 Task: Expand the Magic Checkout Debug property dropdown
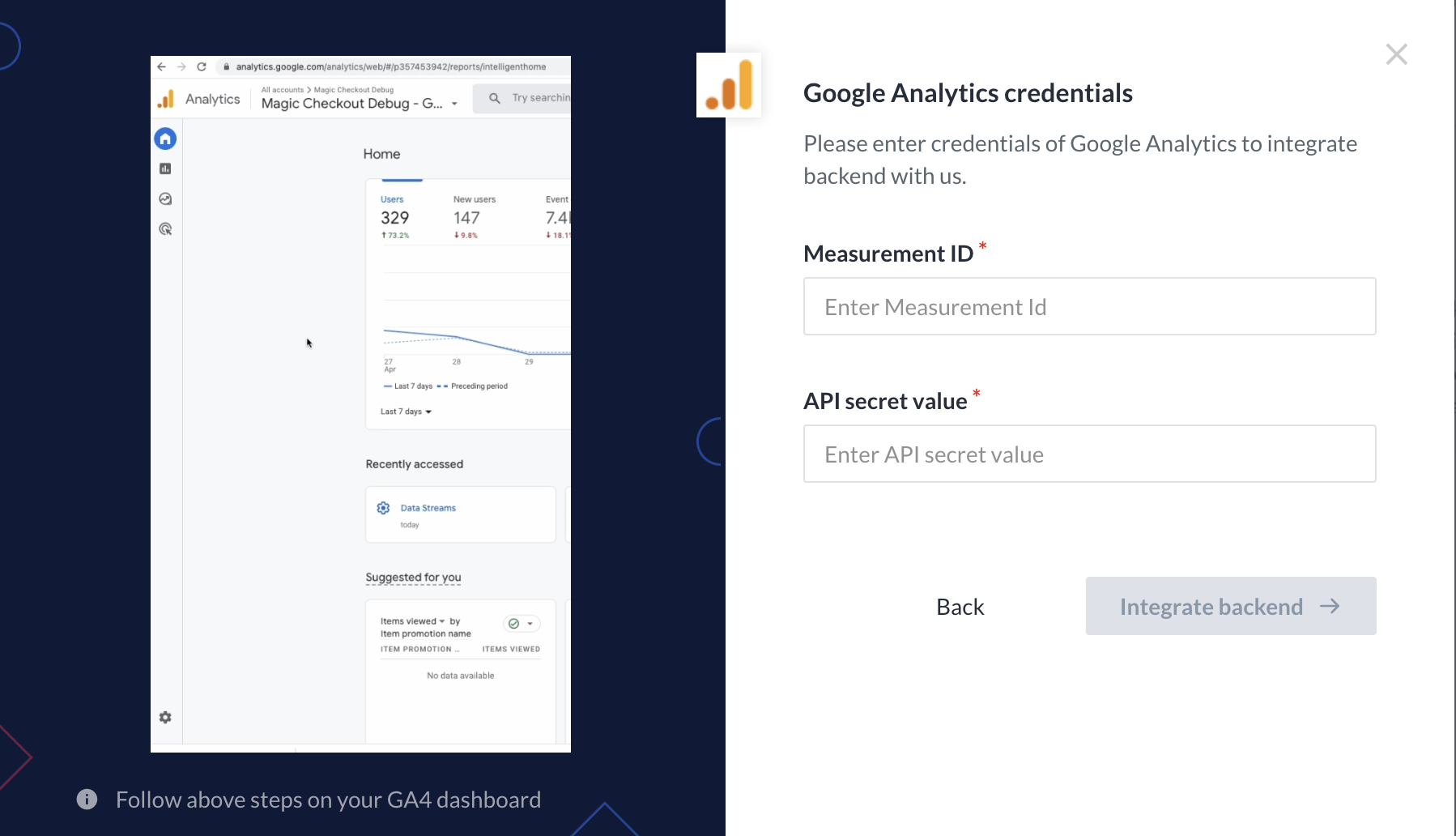[454, 104]
